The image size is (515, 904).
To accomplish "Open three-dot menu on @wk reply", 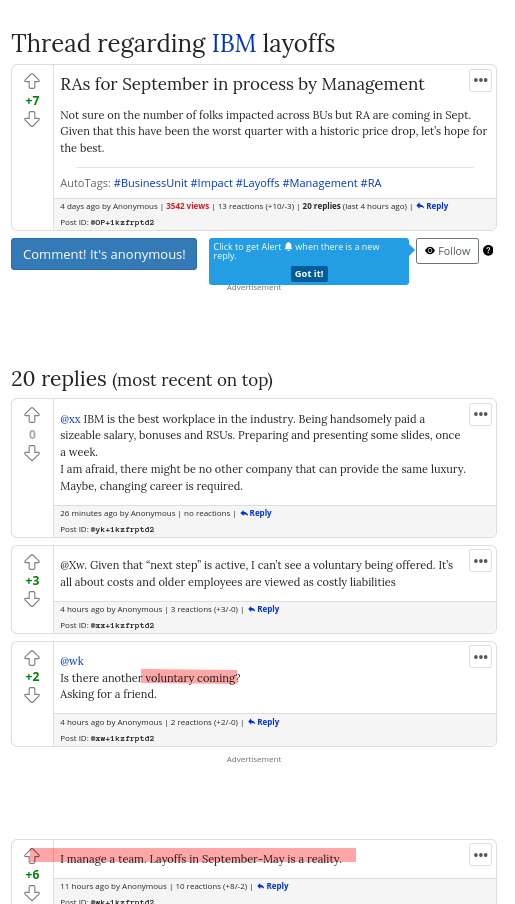I will pos(480,657).
